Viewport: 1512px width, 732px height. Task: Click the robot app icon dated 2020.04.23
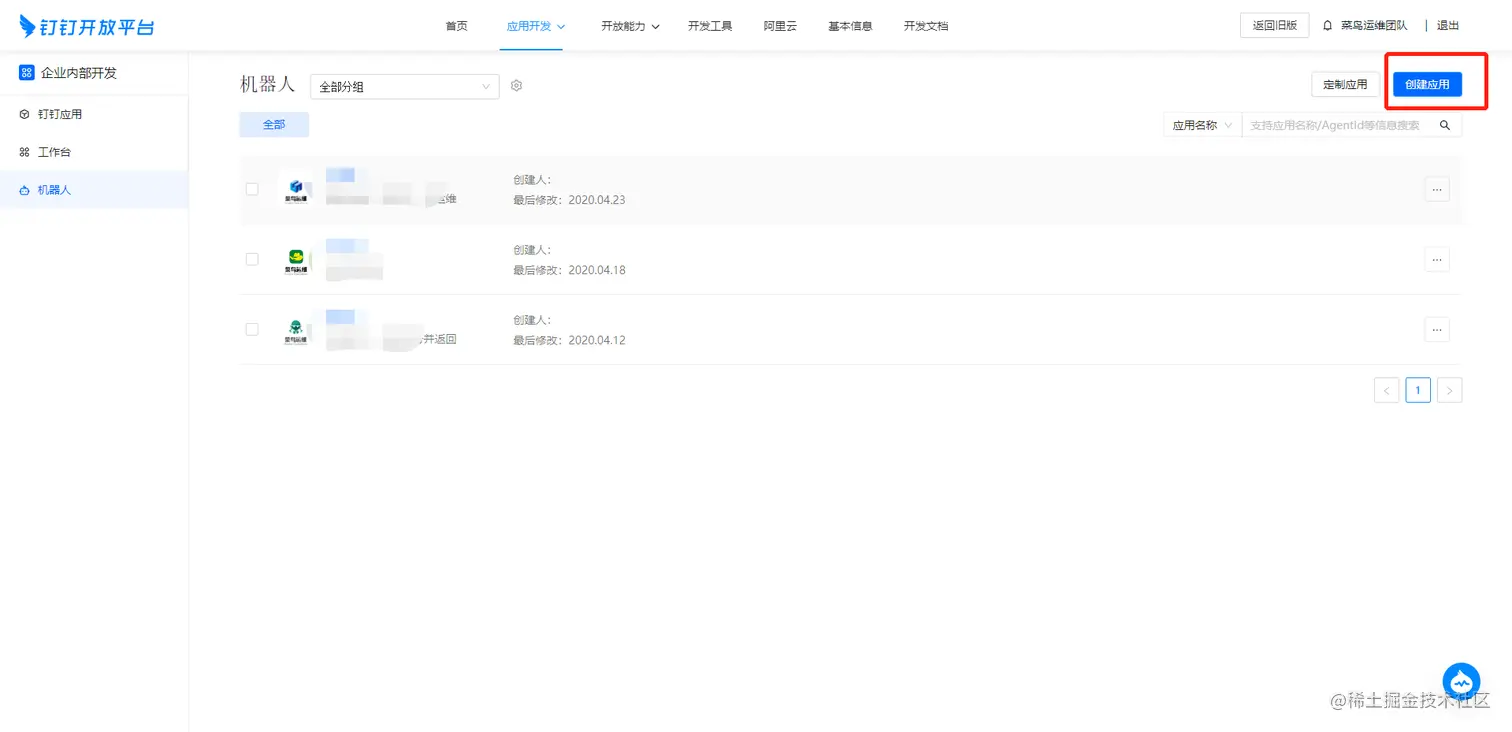point(296,188)
